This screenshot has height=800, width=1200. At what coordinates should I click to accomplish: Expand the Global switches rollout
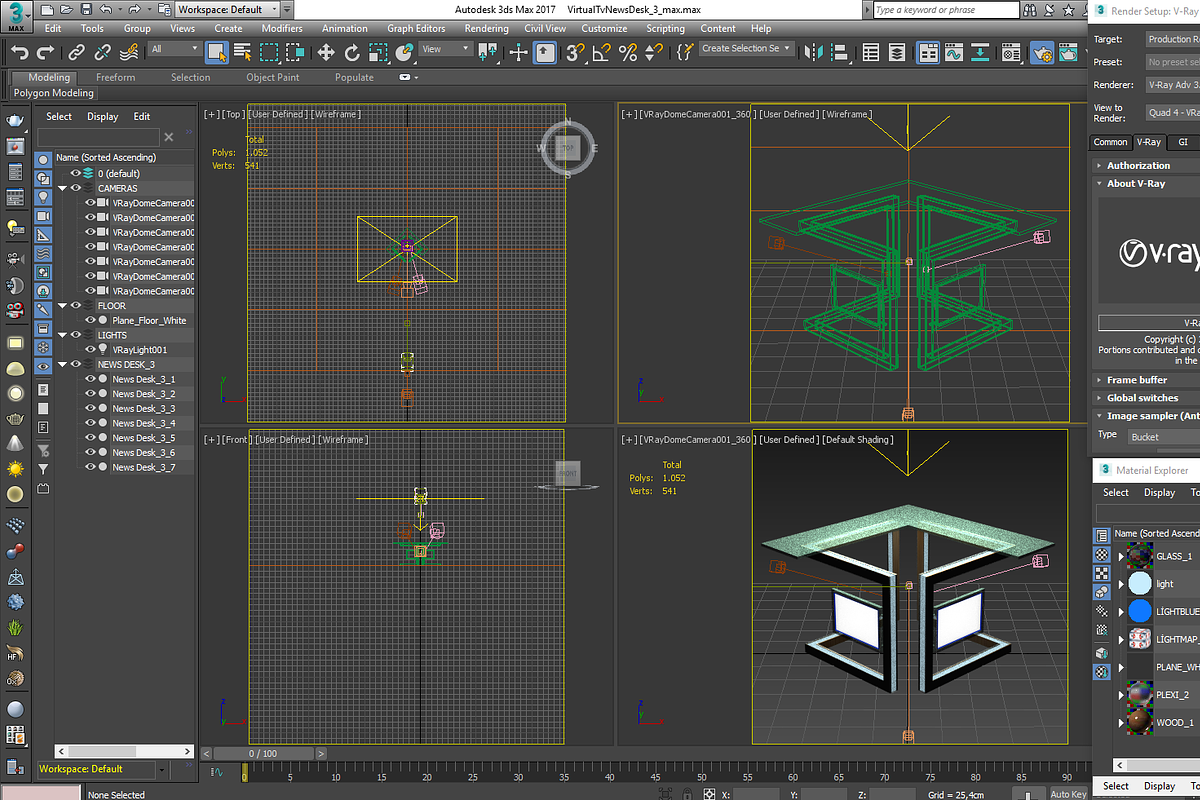(1142, 398)
